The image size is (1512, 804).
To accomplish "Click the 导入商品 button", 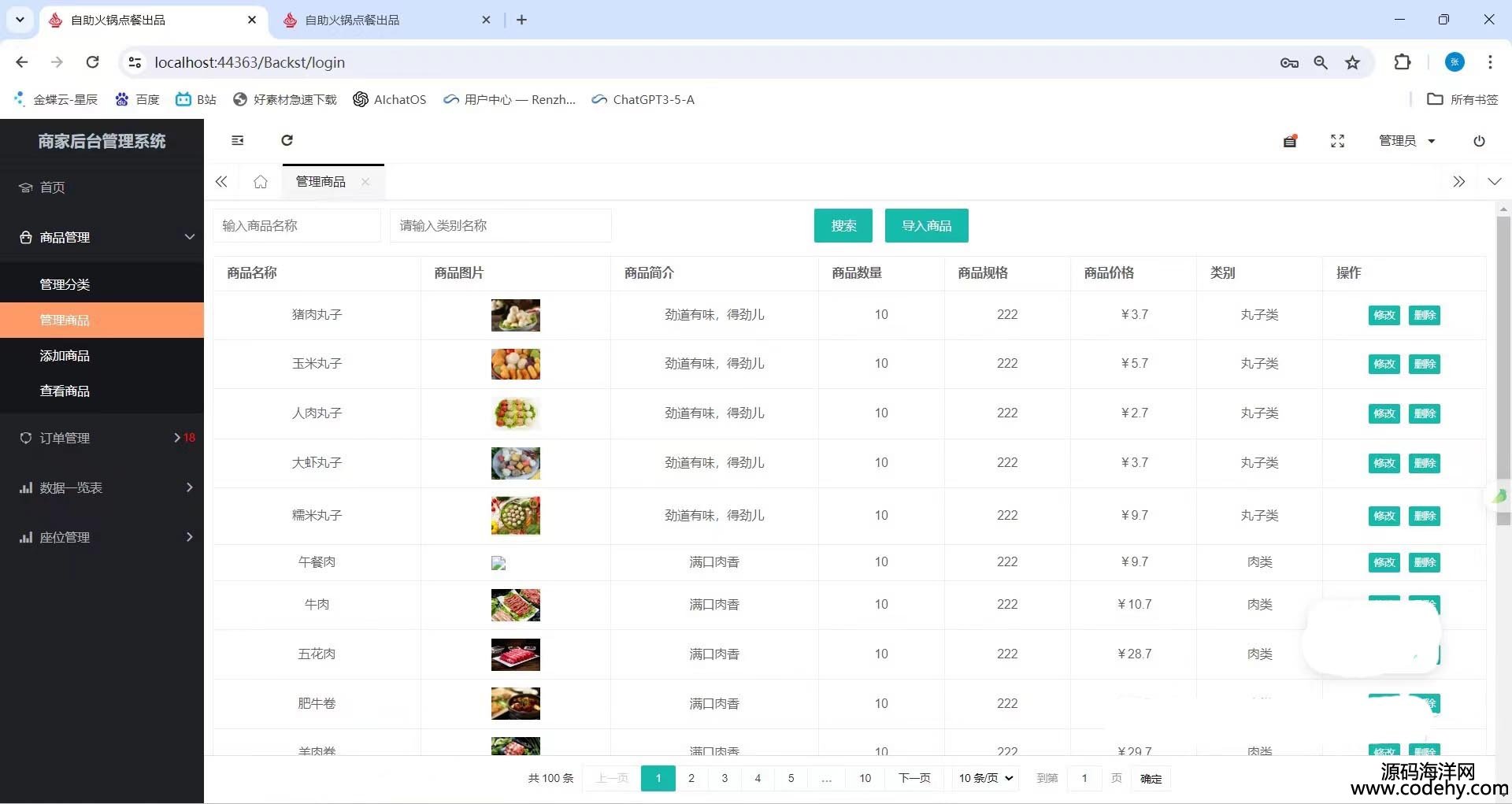I will [927, 226].
